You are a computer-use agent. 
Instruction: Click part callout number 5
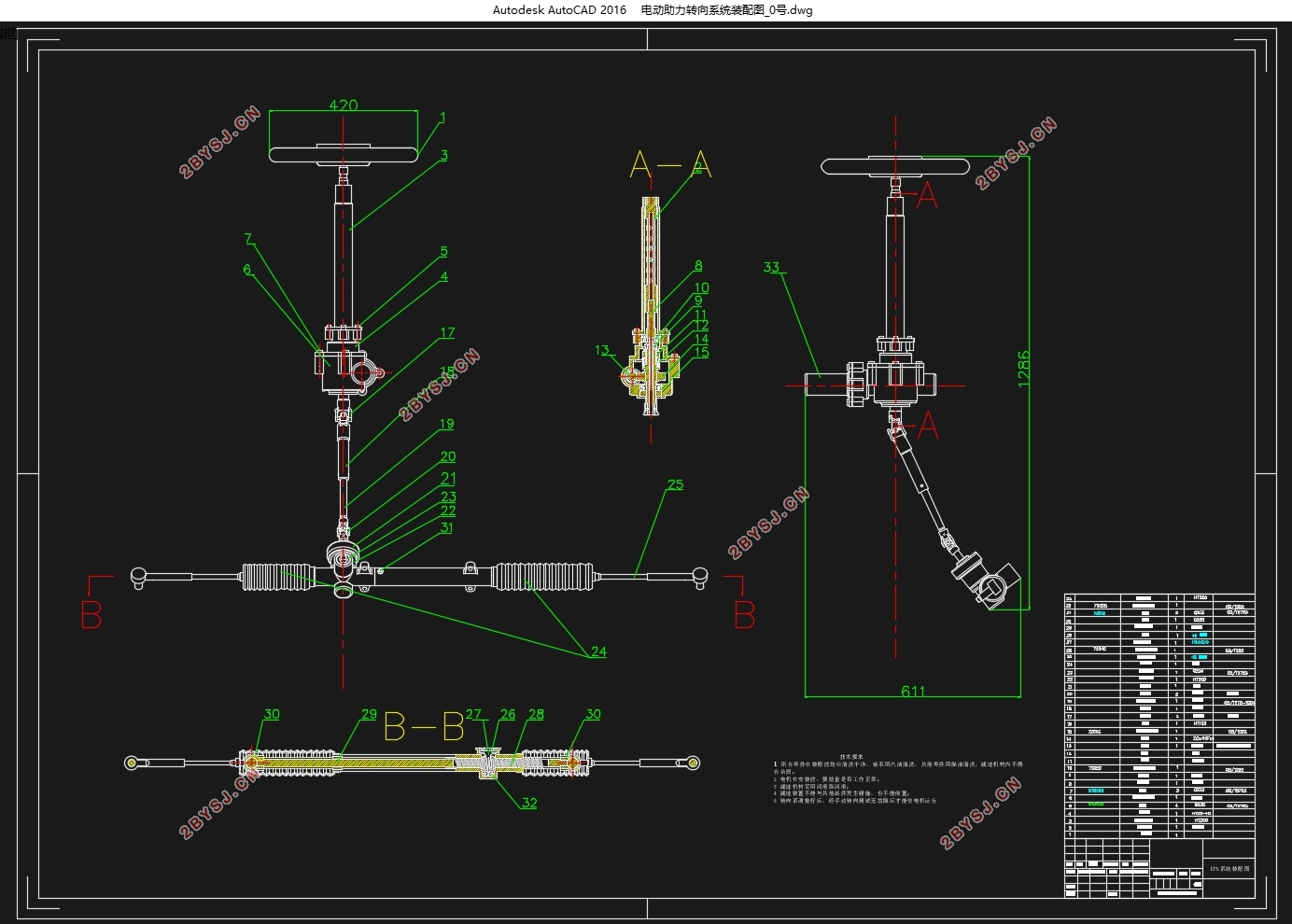coord(444,251)
